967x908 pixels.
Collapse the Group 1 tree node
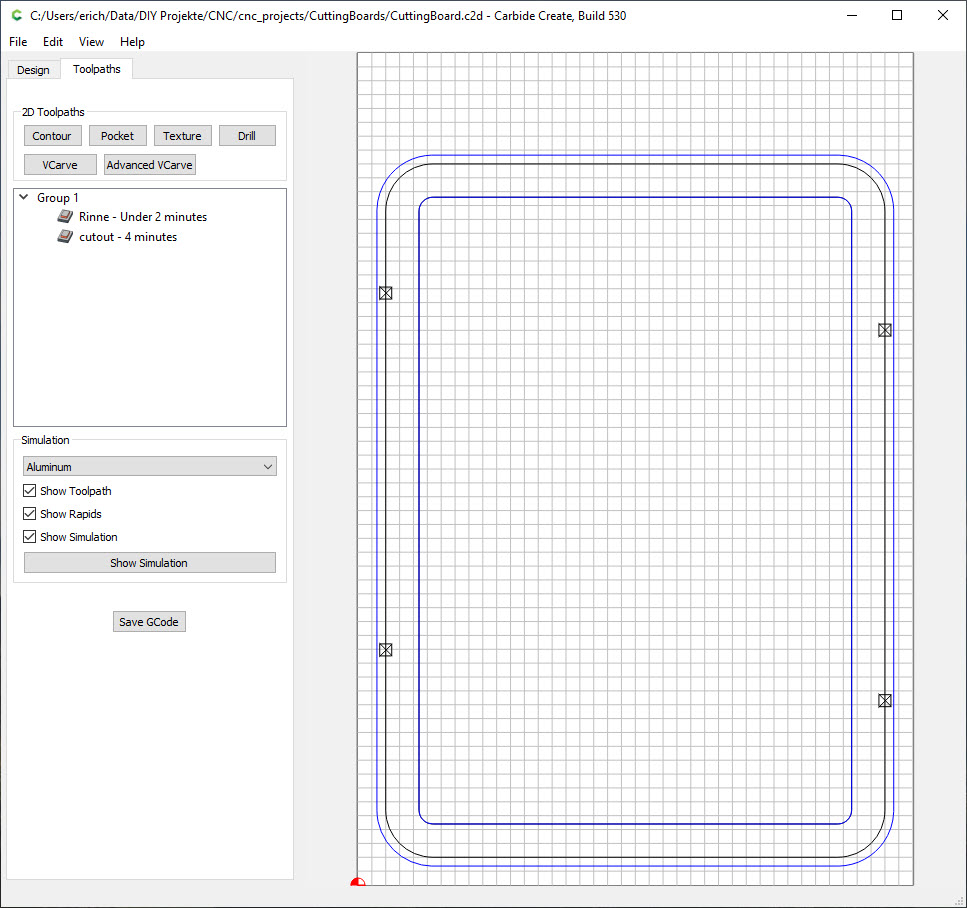pos(23,198)
